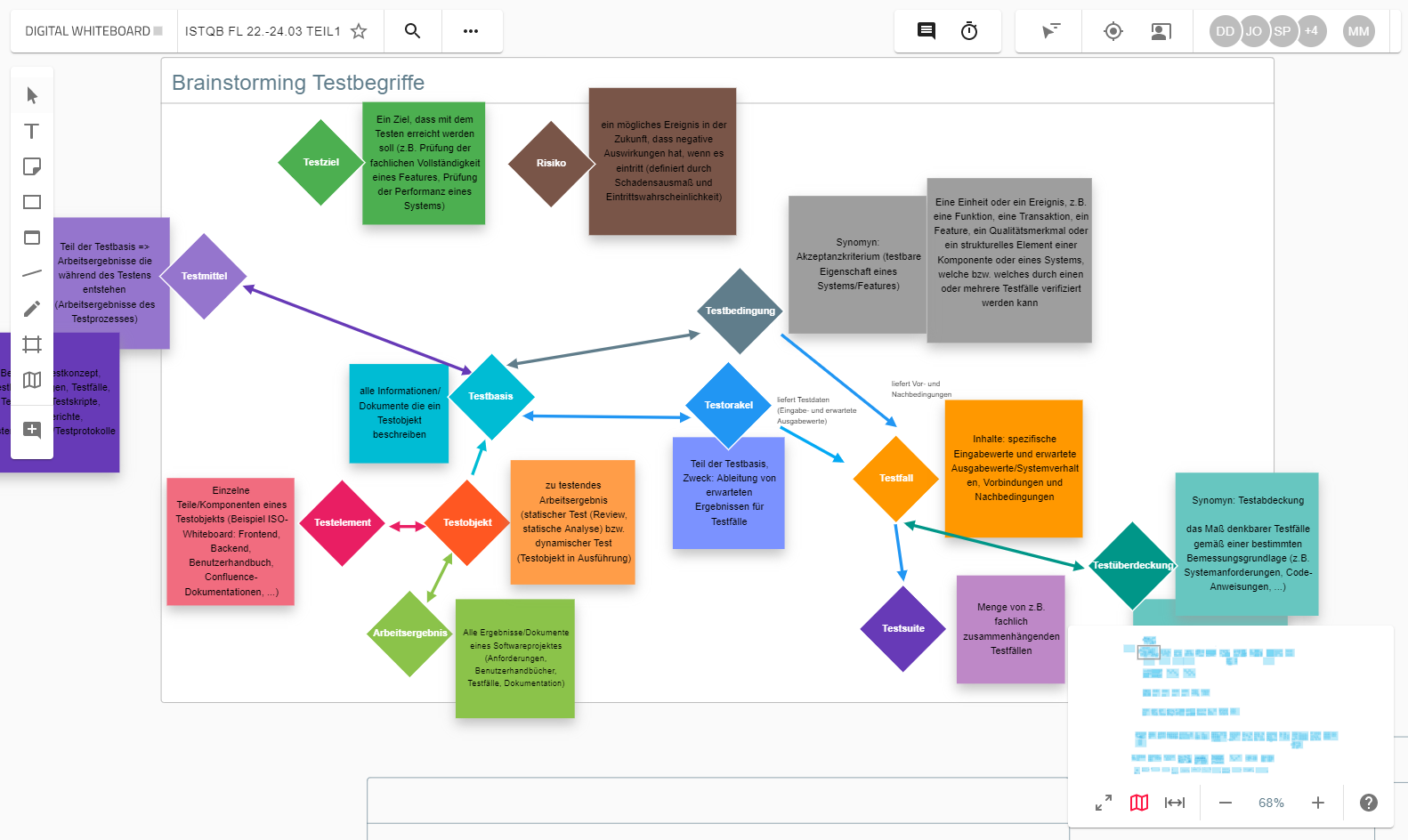Select the brown Risiko diamond
This screenshot has height=840, width=1408.
(x=551, y=164)
